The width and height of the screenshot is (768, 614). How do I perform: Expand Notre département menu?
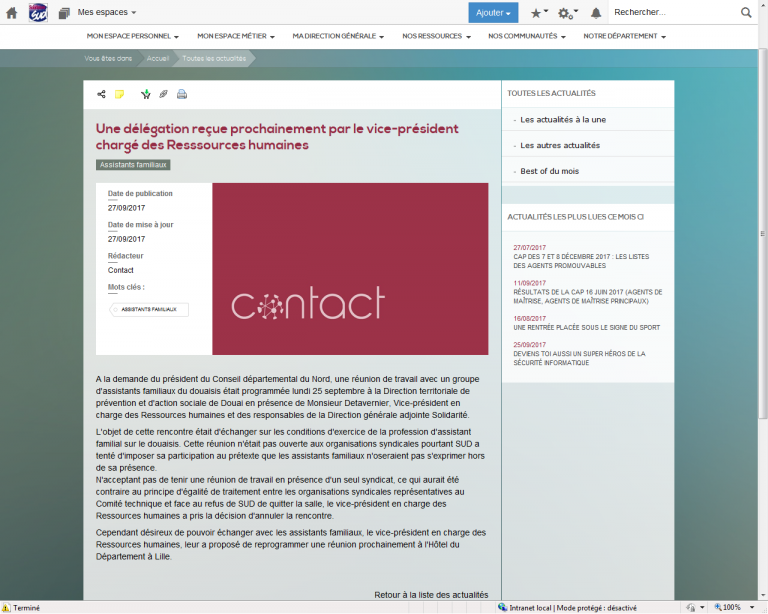click(x=624, y=36)
